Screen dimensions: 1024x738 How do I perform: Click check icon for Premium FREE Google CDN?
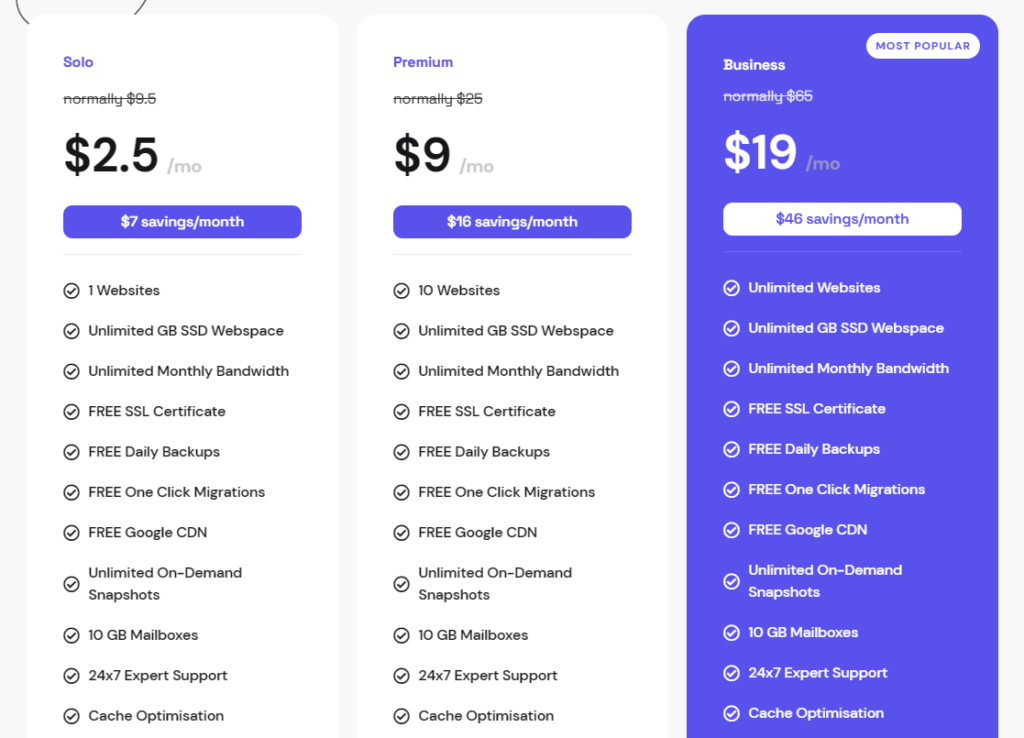click(401, 533)
